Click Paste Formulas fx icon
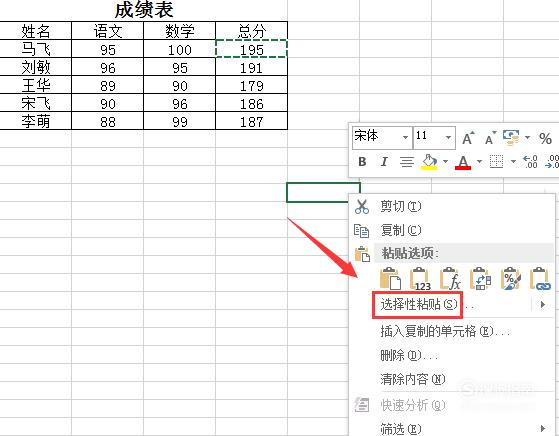 click(450, 278)
